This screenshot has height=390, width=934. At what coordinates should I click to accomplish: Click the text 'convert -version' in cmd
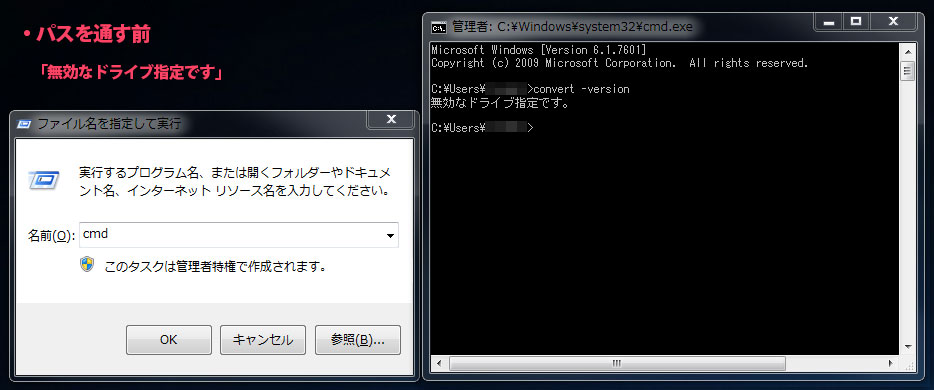coord(581,89)
